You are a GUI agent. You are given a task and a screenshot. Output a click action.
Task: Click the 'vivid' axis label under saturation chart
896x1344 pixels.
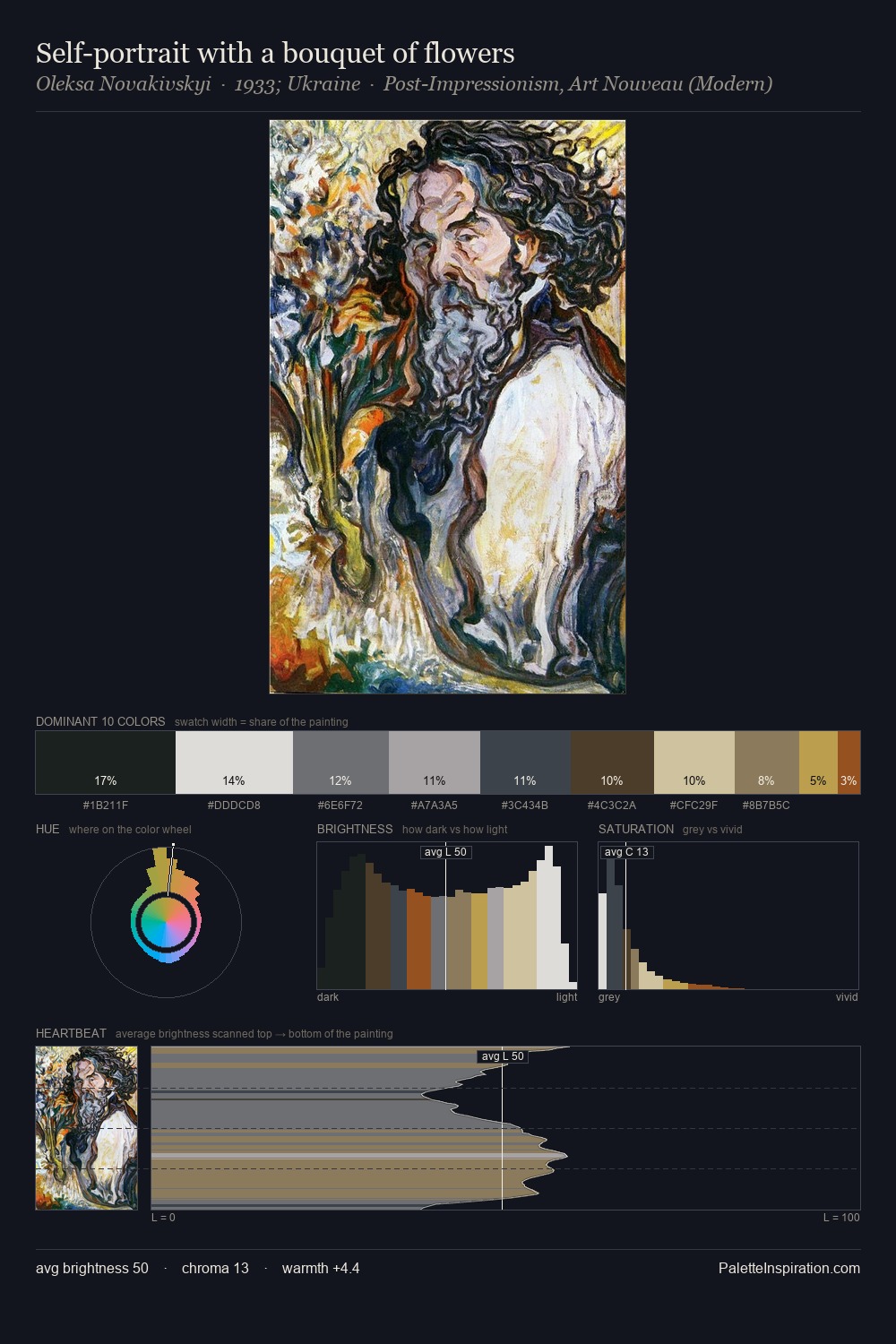(x=847, y=997)
